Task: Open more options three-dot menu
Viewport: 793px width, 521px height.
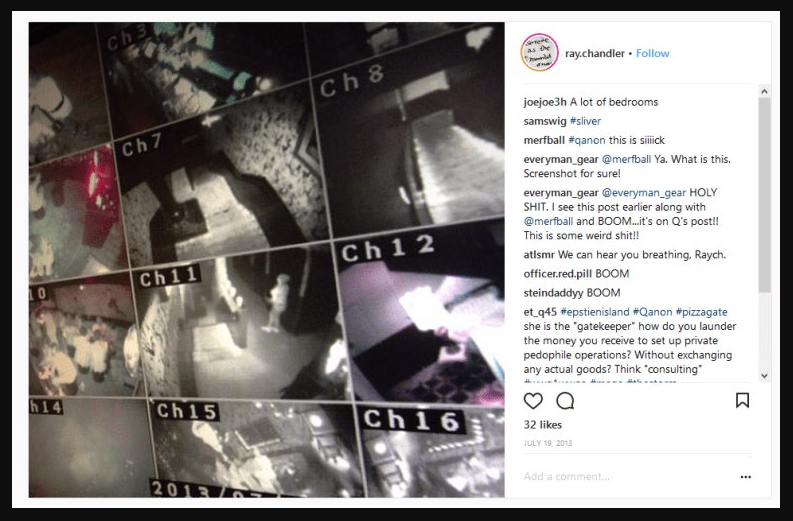Action: click(x=745, y=476)
